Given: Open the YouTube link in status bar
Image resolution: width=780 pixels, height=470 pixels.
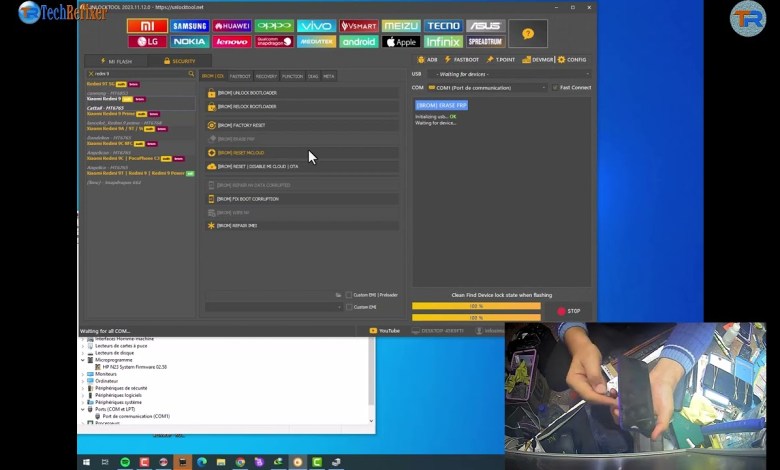Looking at the screenshot, I should pyautogui.click(x=385, y=331).
